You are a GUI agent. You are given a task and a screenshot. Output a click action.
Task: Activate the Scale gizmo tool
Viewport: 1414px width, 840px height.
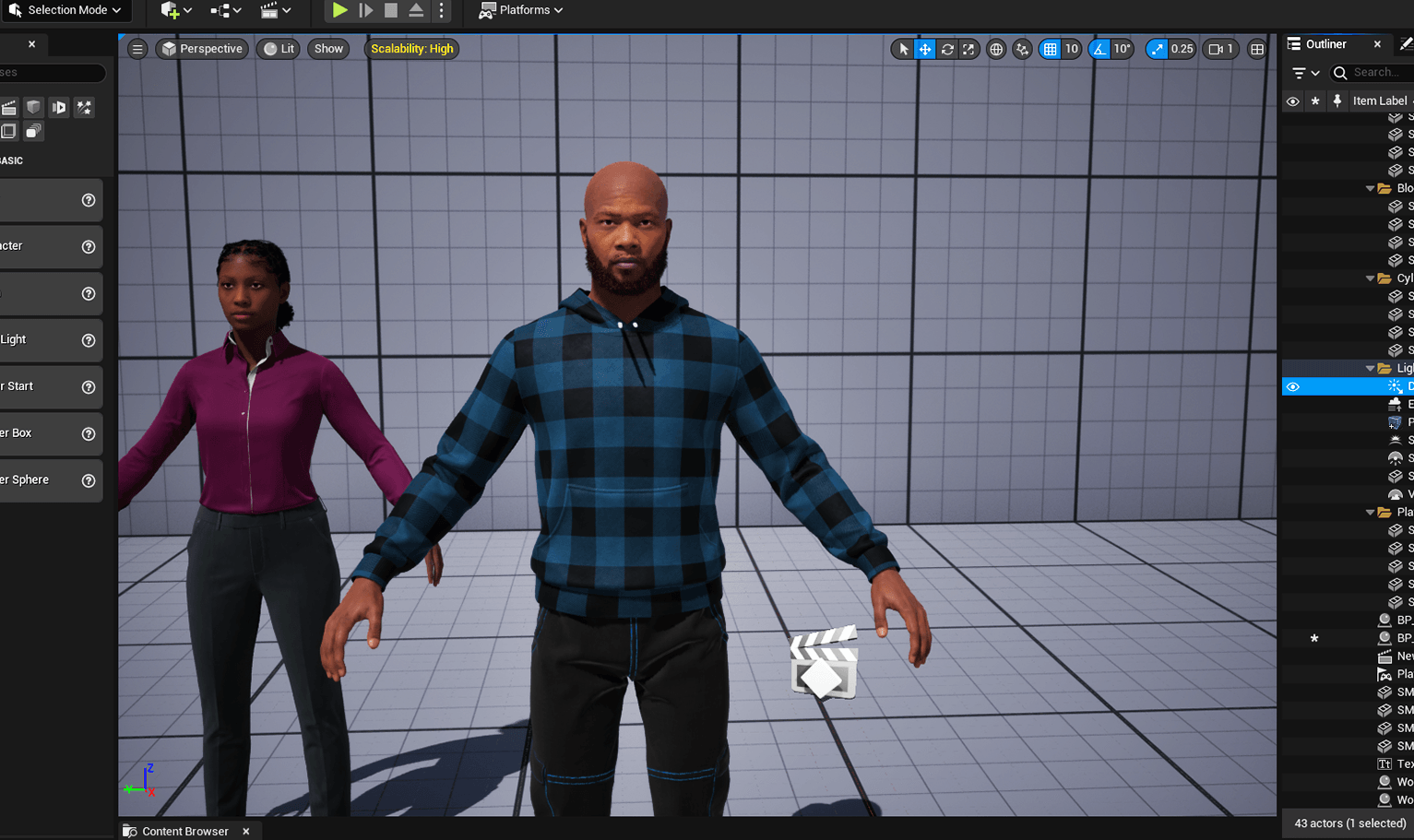[x=968, y=49]
